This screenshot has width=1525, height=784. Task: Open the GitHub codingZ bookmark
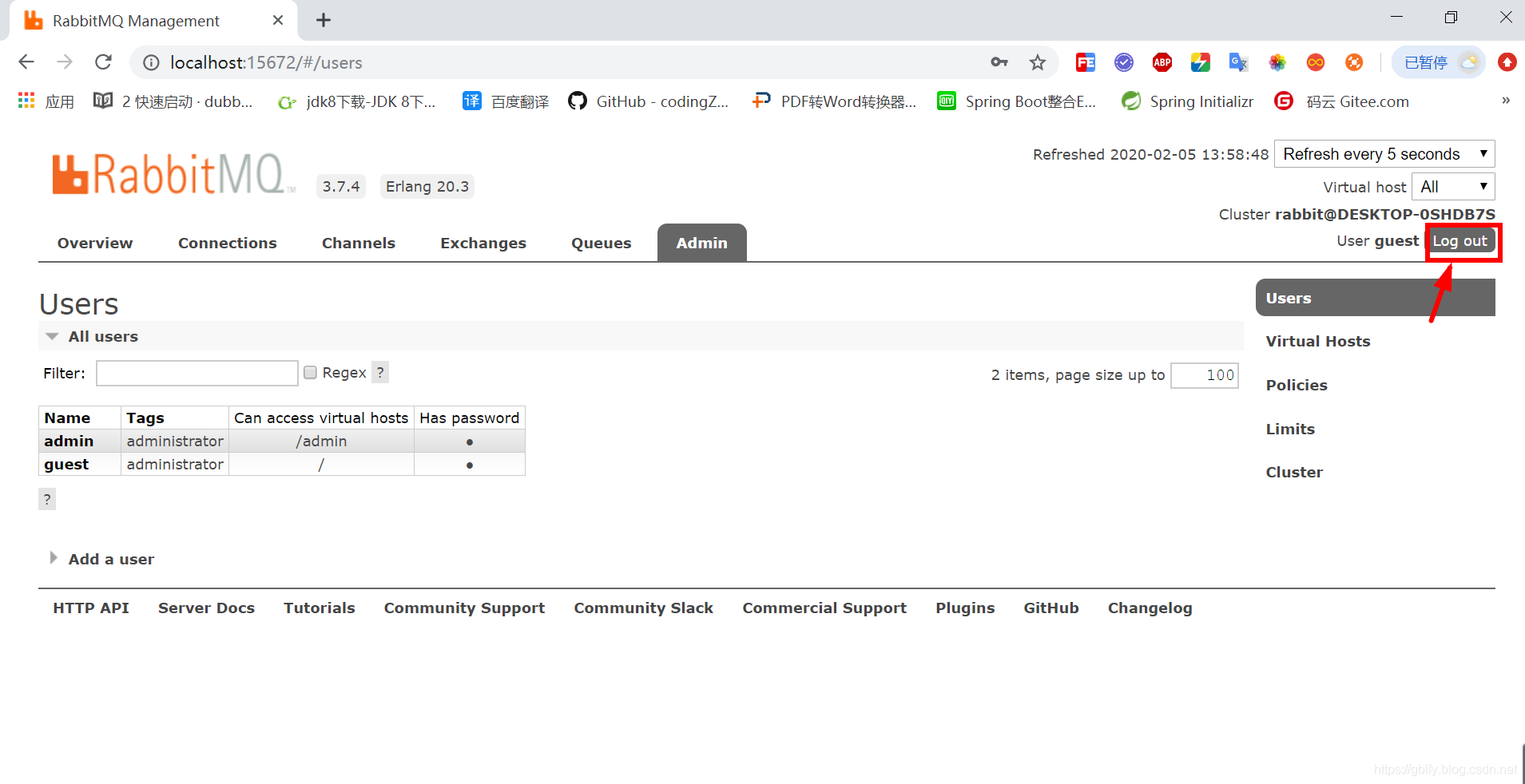point(648,101)
